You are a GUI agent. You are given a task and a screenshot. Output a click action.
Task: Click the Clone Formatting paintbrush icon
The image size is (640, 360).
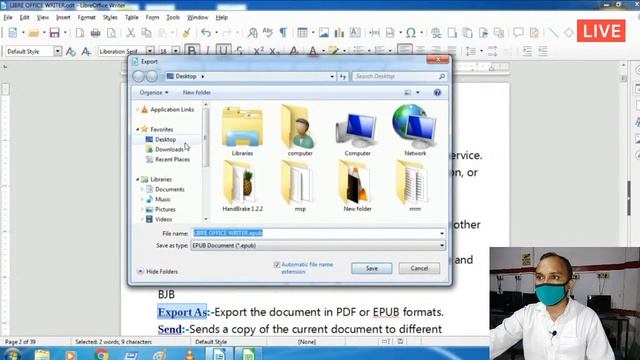(x=187, y=33)
